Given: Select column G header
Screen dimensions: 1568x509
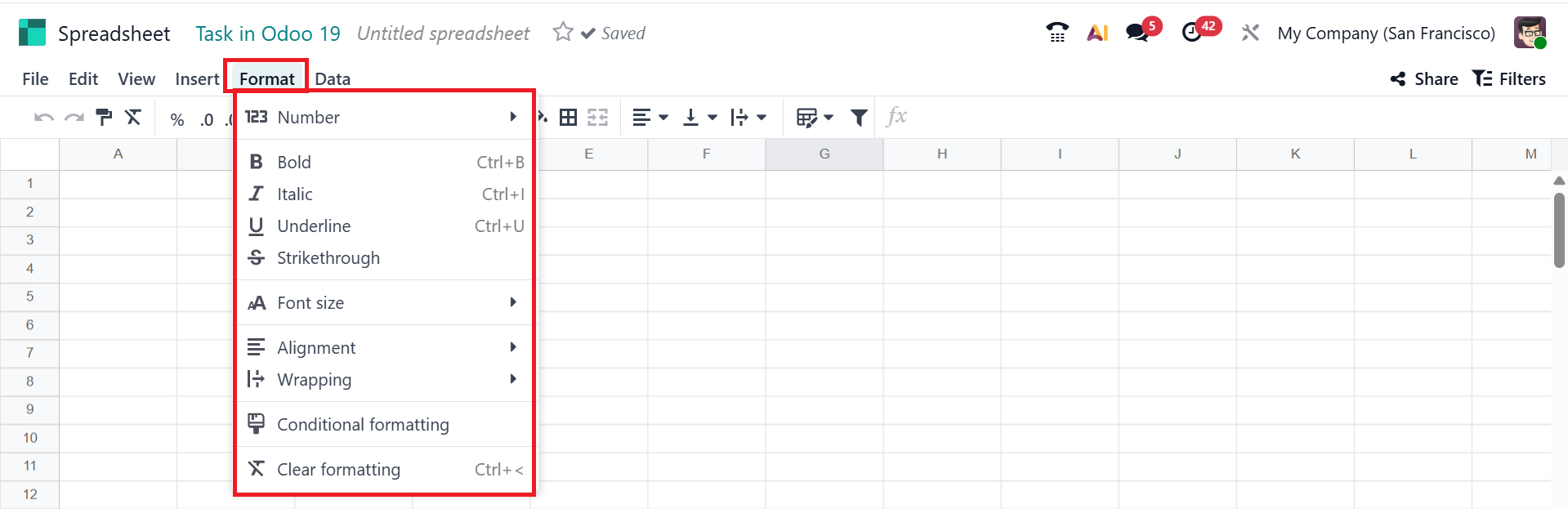Looking at the screenshot, I should [824, 154].
